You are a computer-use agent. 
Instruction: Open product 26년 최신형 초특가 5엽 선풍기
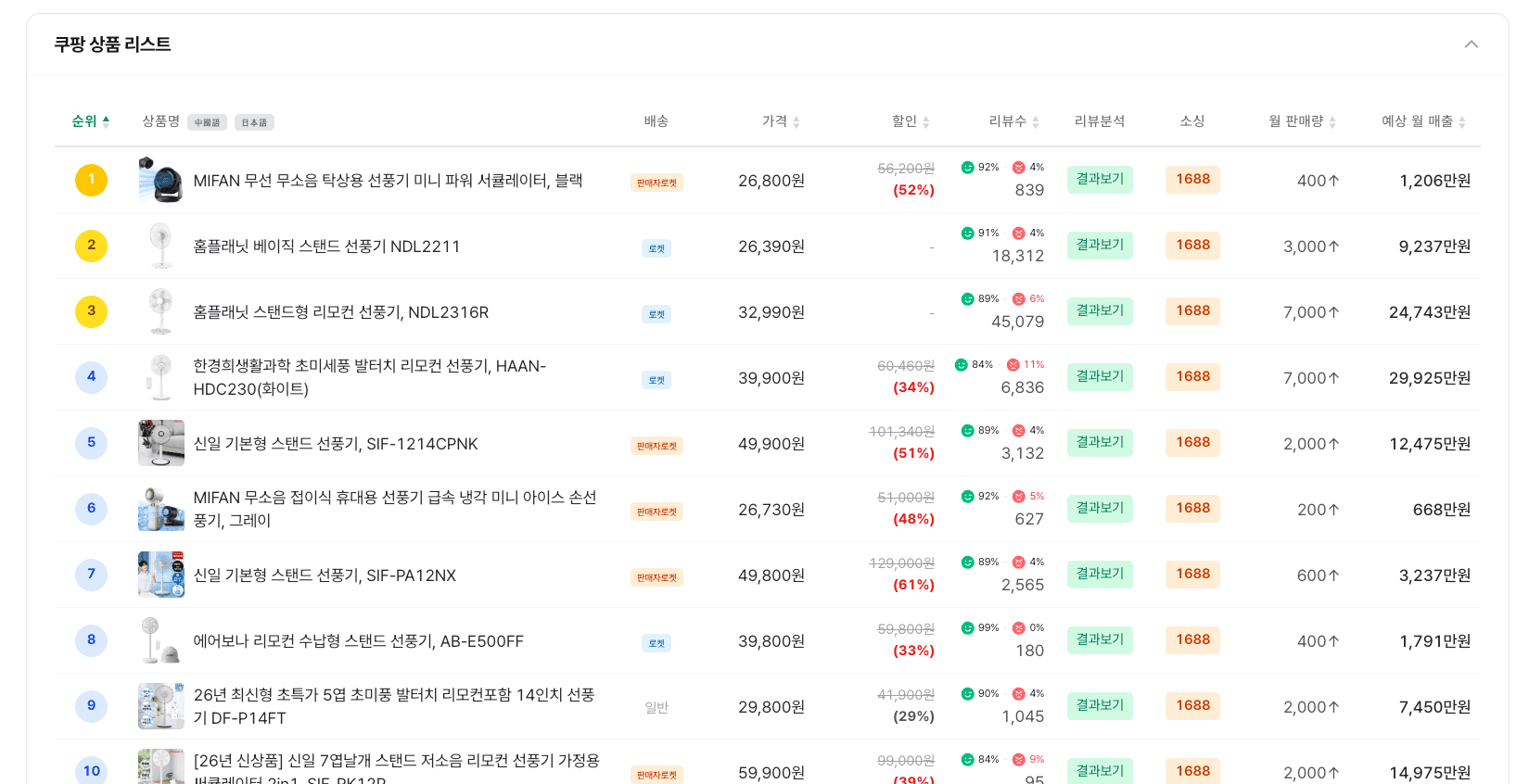[x=394, y=706]
